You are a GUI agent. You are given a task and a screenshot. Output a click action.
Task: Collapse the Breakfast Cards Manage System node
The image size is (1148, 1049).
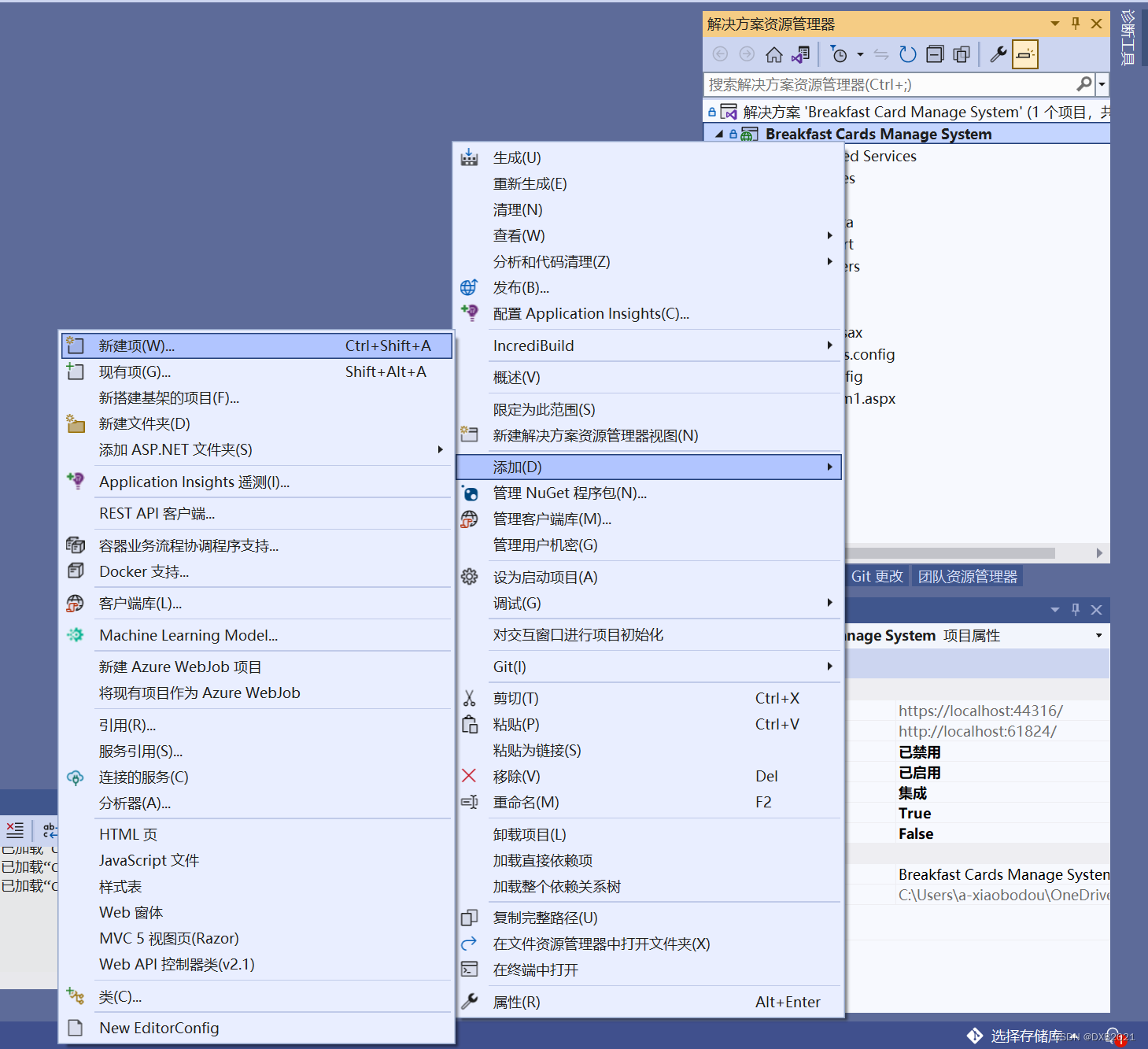[718, 134]
